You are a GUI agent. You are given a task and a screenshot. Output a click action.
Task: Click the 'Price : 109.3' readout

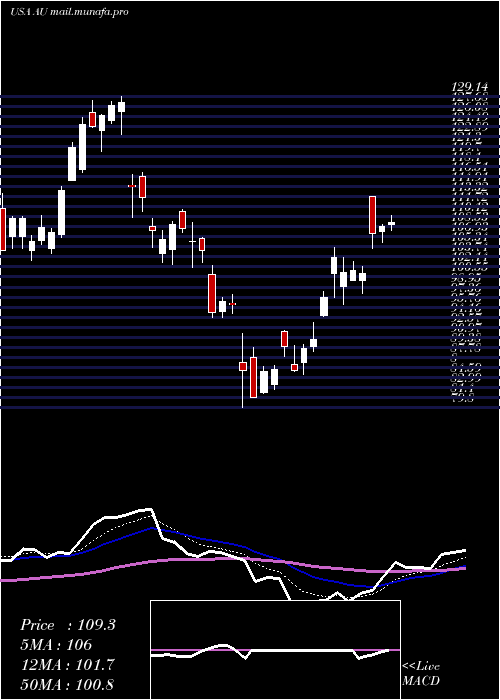tap(68, 625)
